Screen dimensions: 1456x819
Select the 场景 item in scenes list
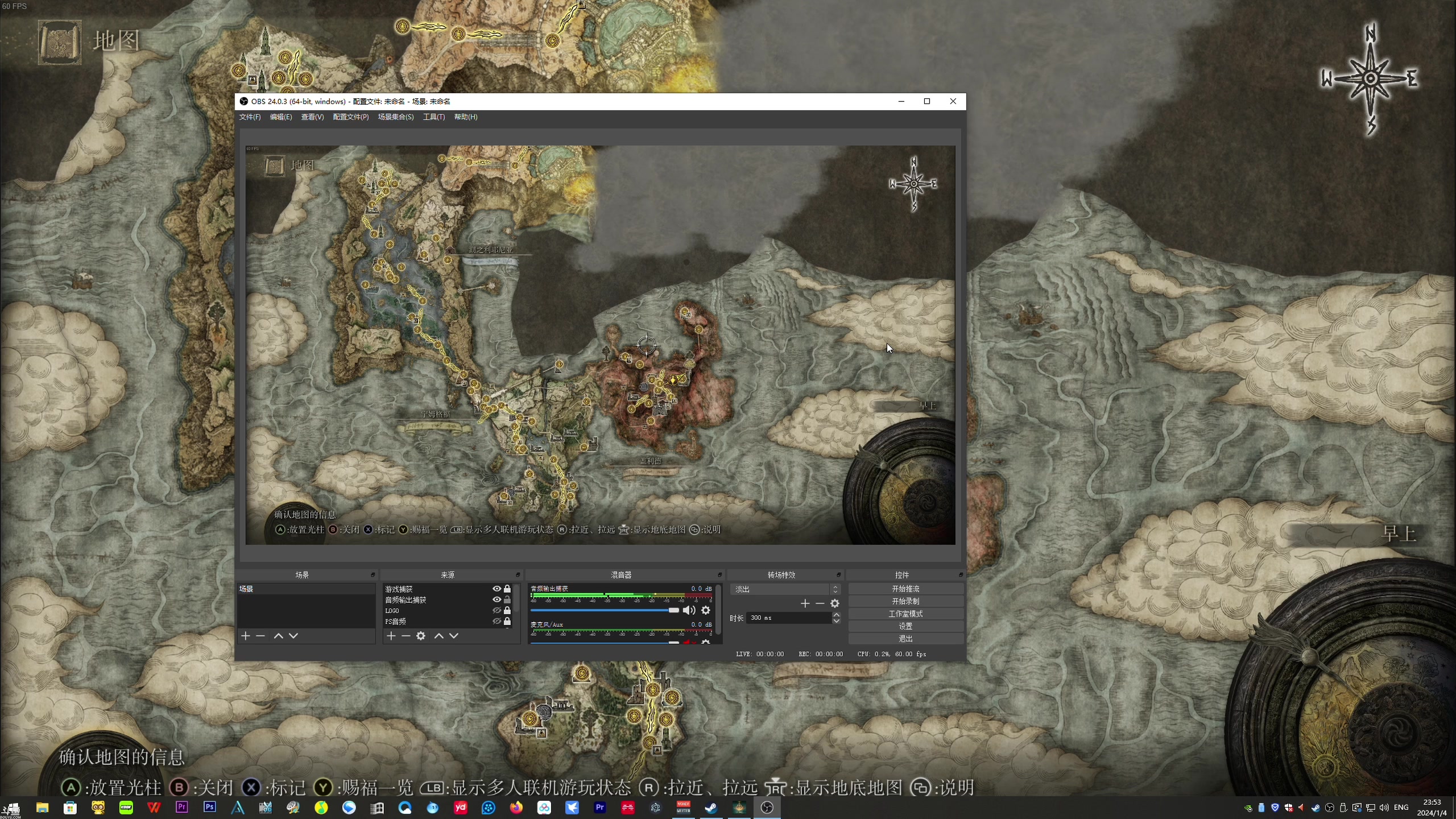click(x=306, y=589)
